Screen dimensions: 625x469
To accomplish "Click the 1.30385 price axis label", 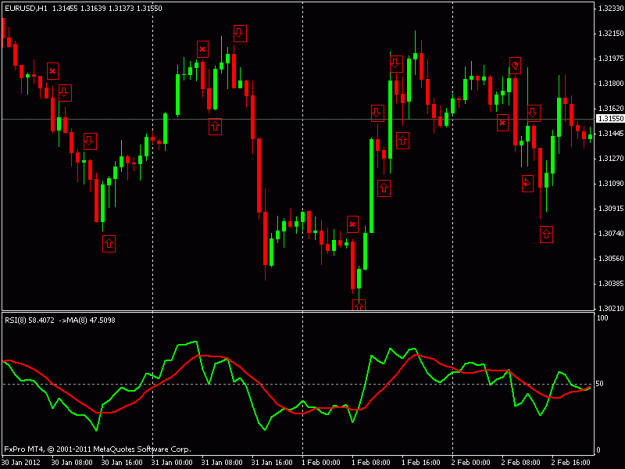I will pyautogui.click(x=611, y=284).
